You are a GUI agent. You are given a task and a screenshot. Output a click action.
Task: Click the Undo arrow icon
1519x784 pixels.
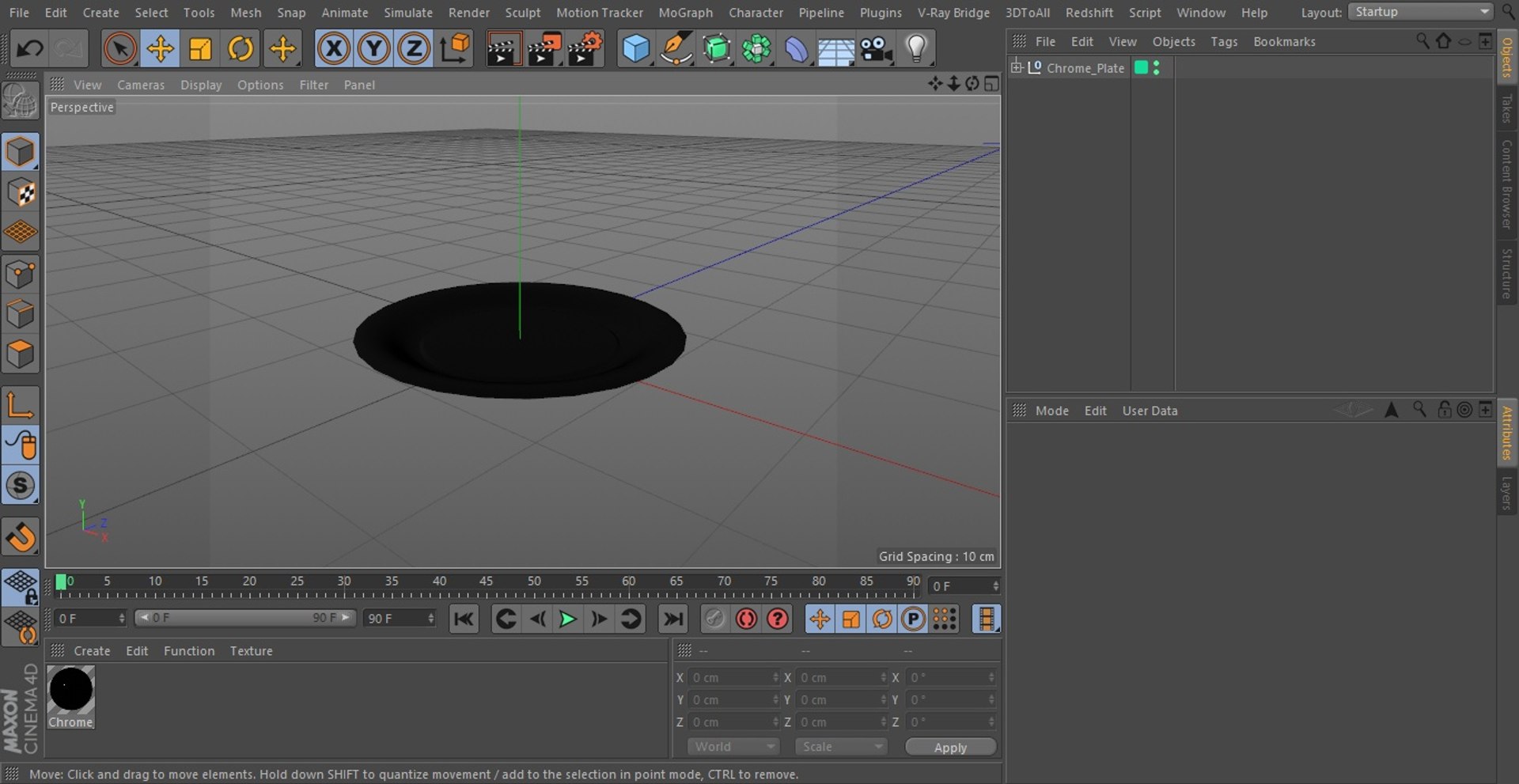(29, 49)
